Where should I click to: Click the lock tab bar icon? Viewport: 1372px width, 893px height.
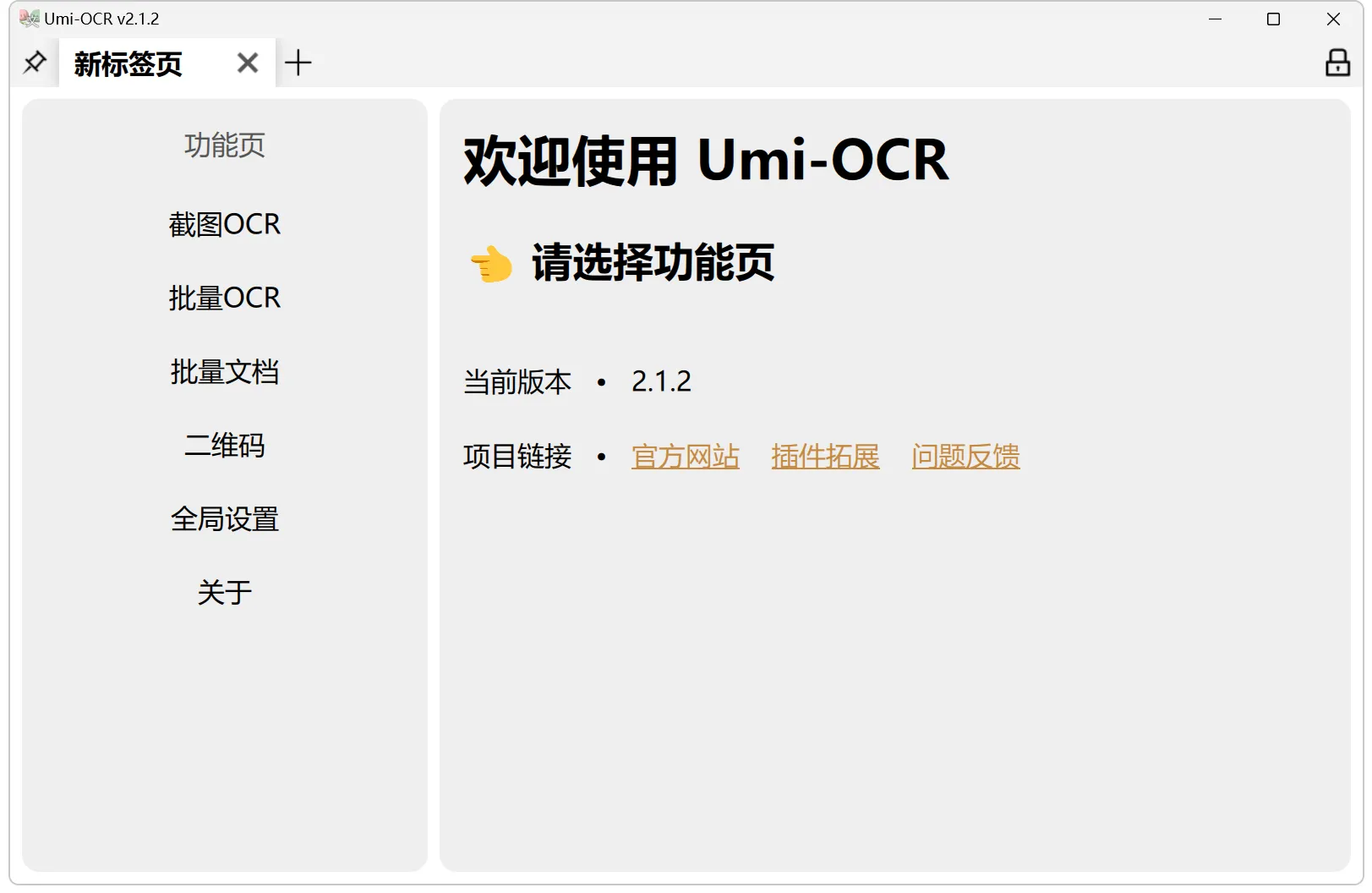click(x=1336, y=63)
